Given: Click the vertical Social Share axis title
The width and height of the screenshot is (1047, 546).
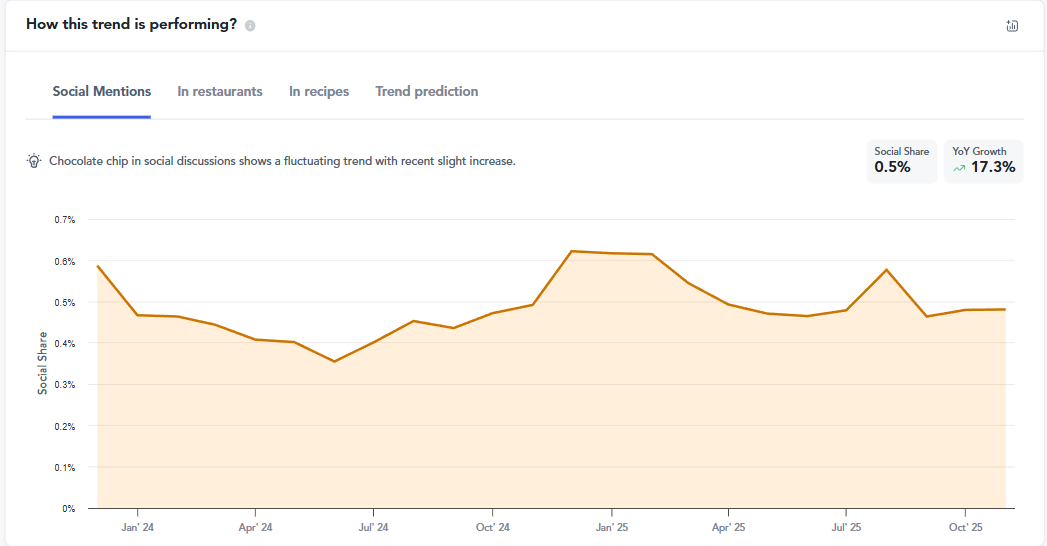Looking at the screenshot, I should click(42, 363).
